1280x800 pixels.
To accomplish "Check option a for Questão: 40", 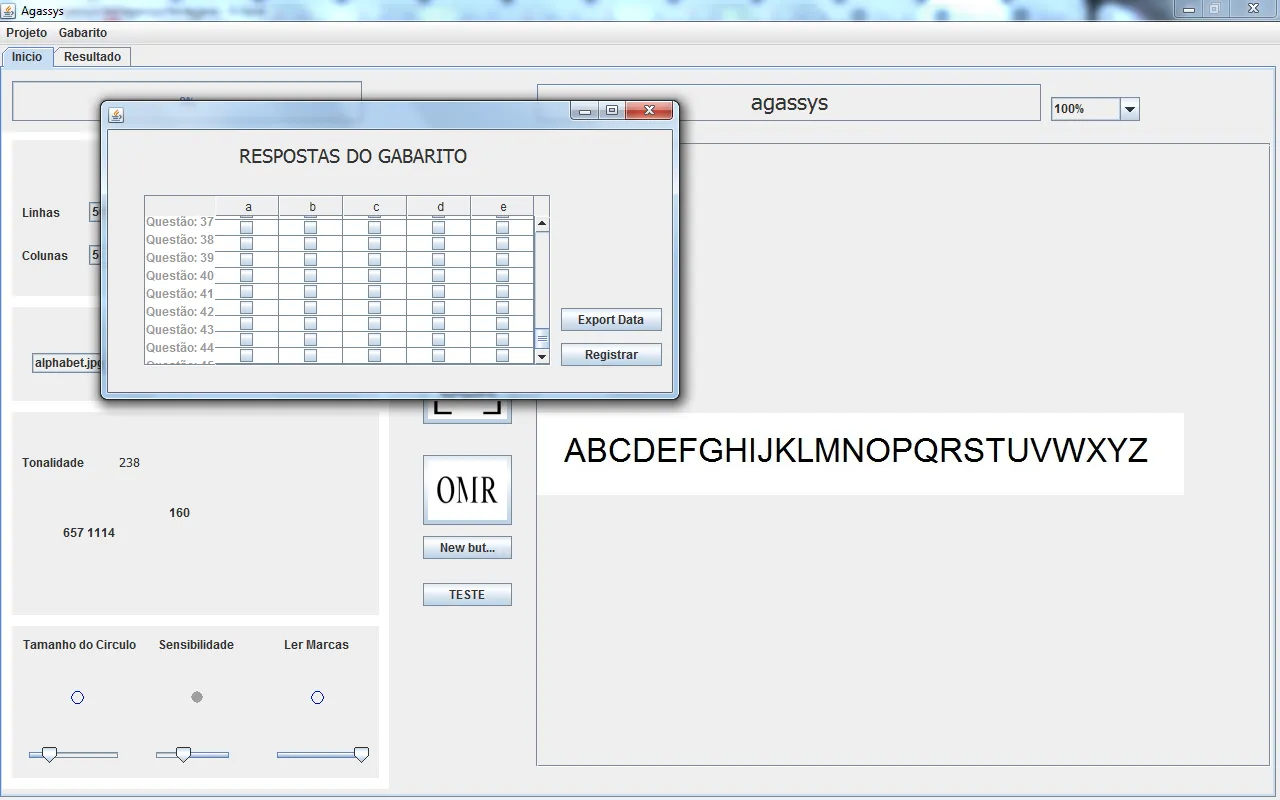I will pyautogui.click(x=247, y=276).
